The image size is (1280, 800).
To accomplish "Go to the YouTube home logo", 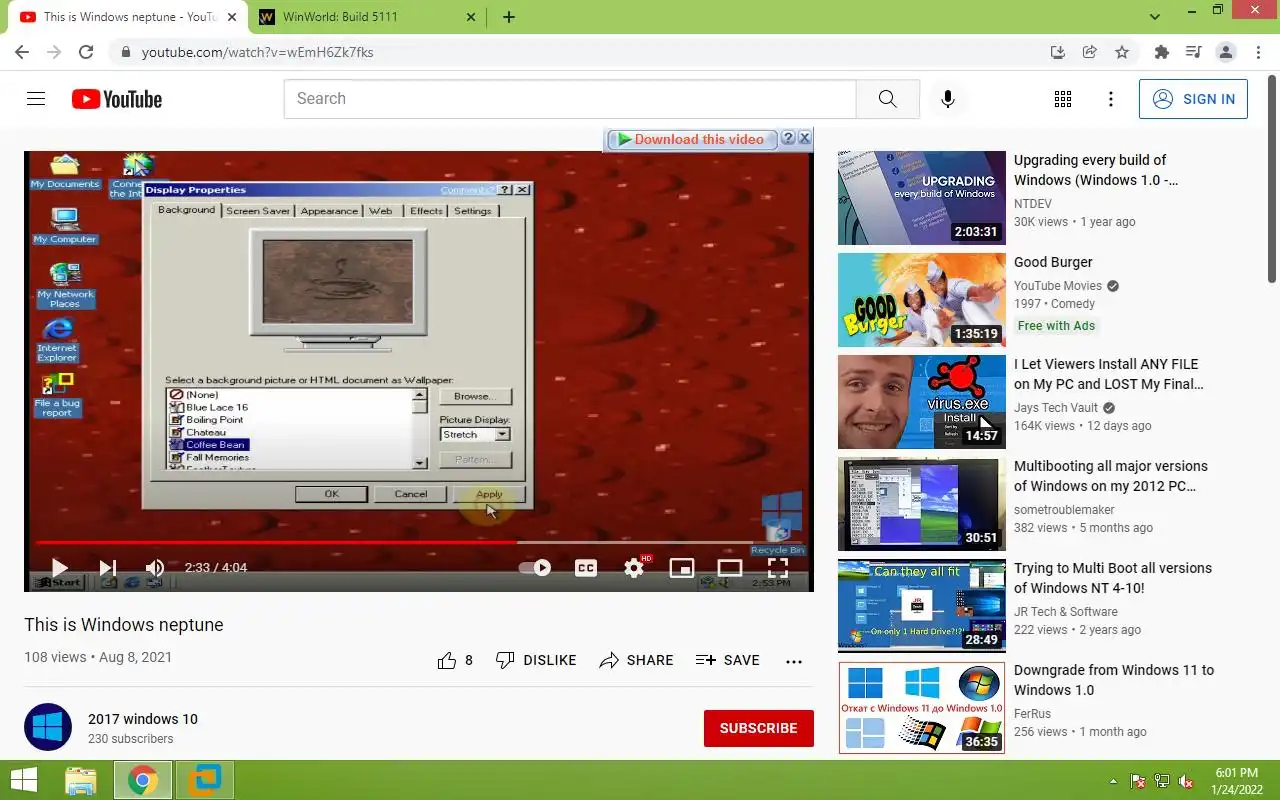I will click(x=117, y=99).
